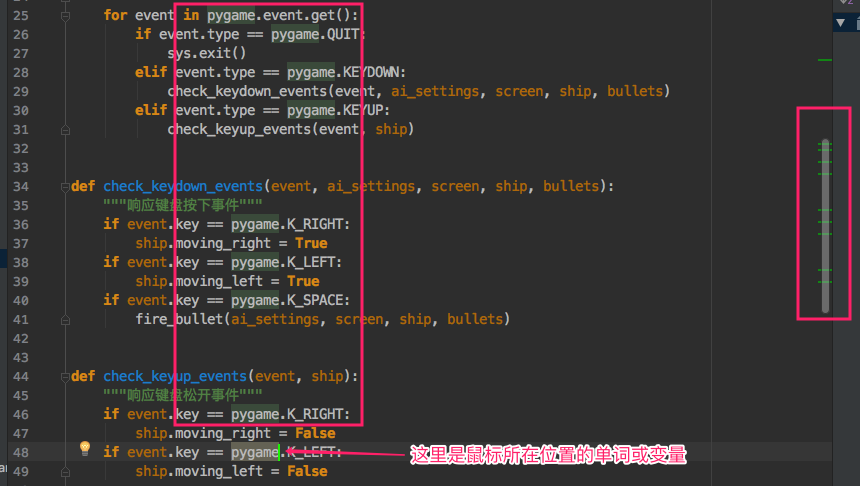This screenshot has width=860, height=486.
Task: Toggle fold end marker at line 41
Action: pos(65,320)
